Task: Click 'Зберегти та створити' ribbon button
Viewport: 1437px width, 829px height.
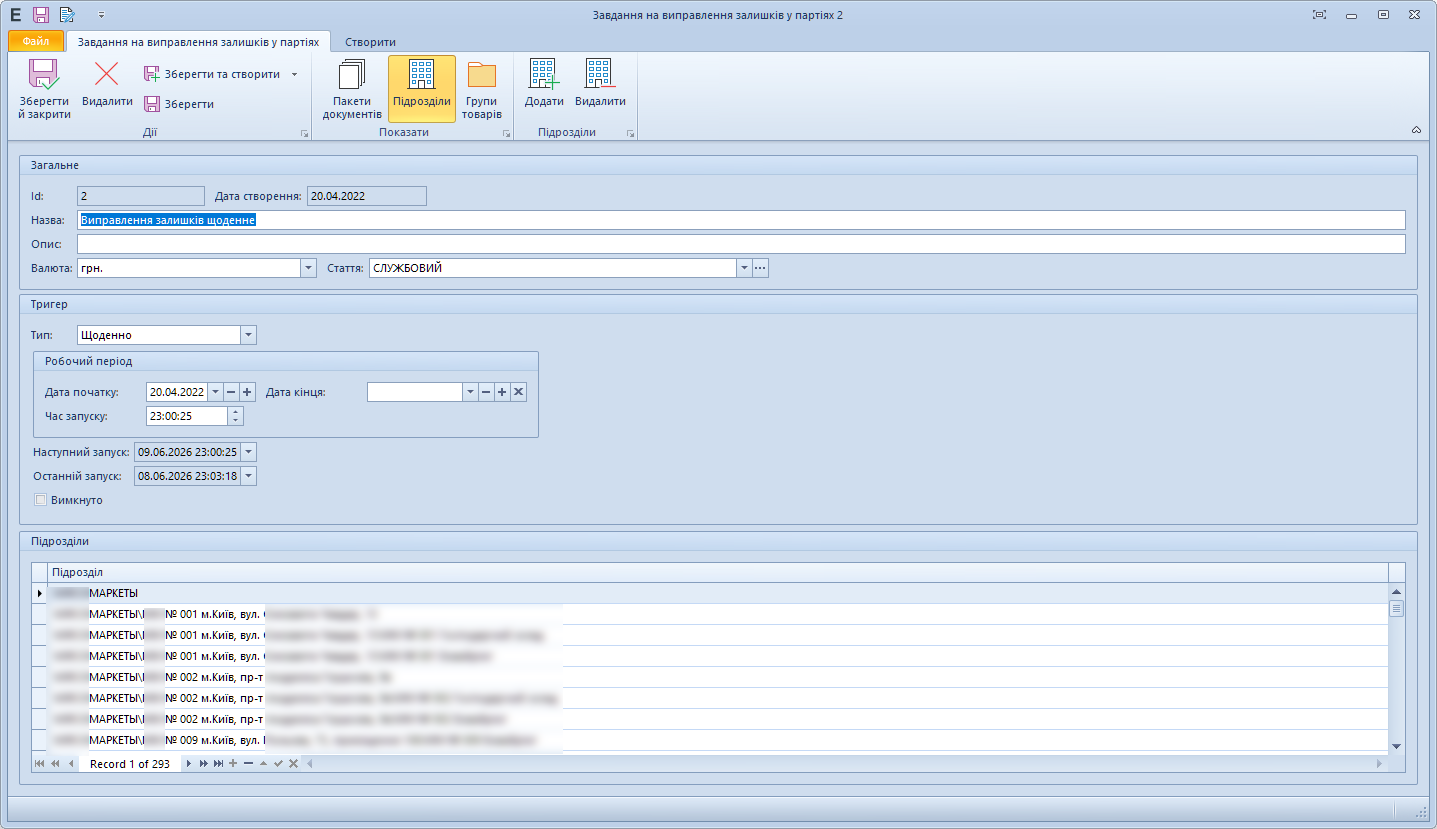Action: click(212, 74)
